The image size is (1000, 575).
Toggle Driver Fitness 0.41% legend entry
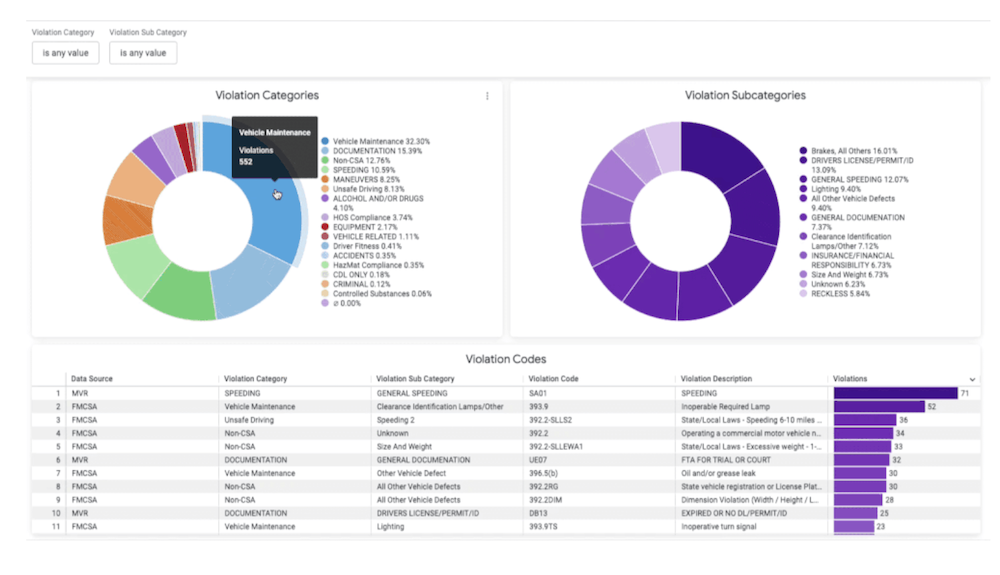click(x=362, y=246)
